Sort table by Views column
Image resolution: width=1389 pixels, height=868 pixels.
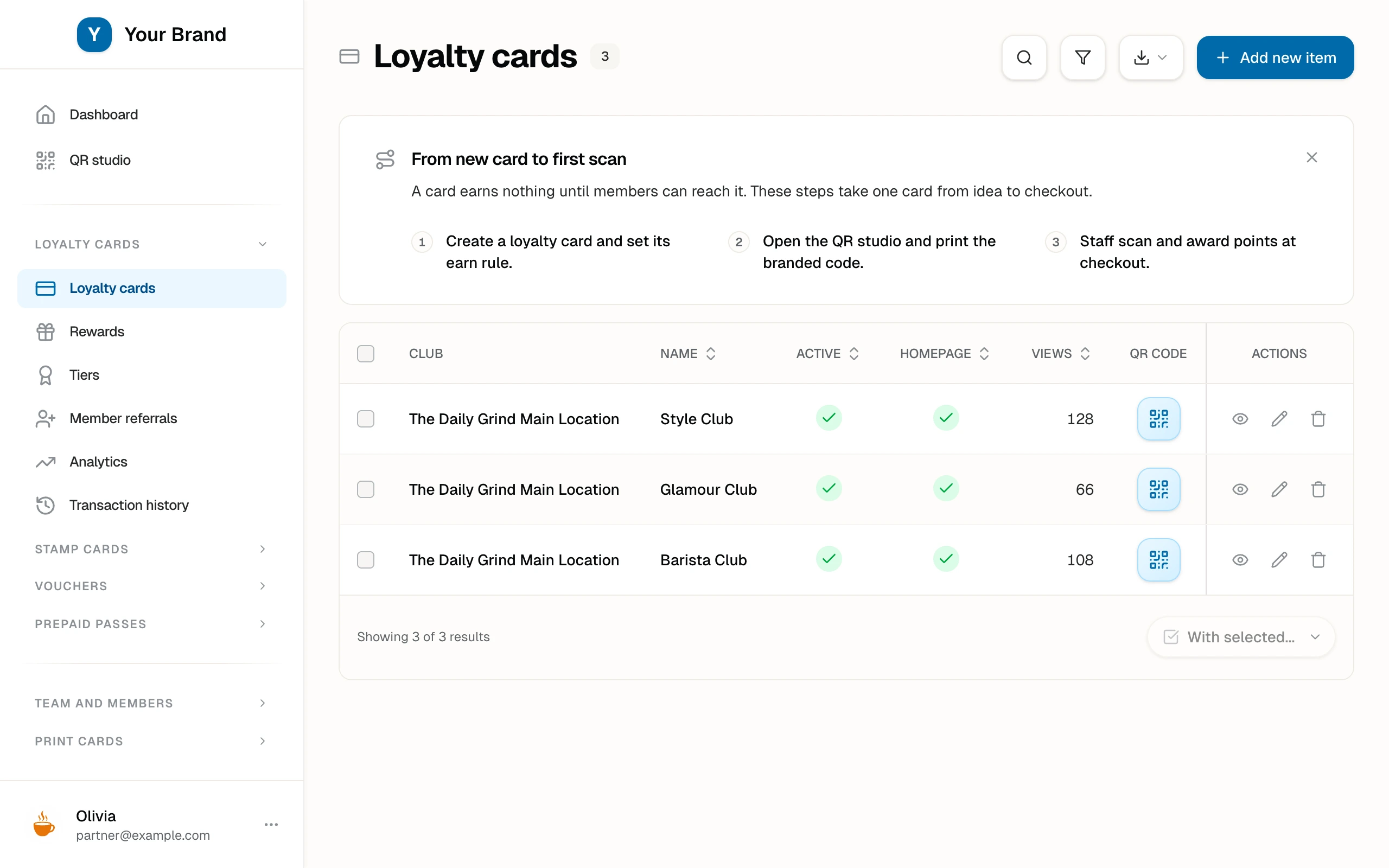1061,354
